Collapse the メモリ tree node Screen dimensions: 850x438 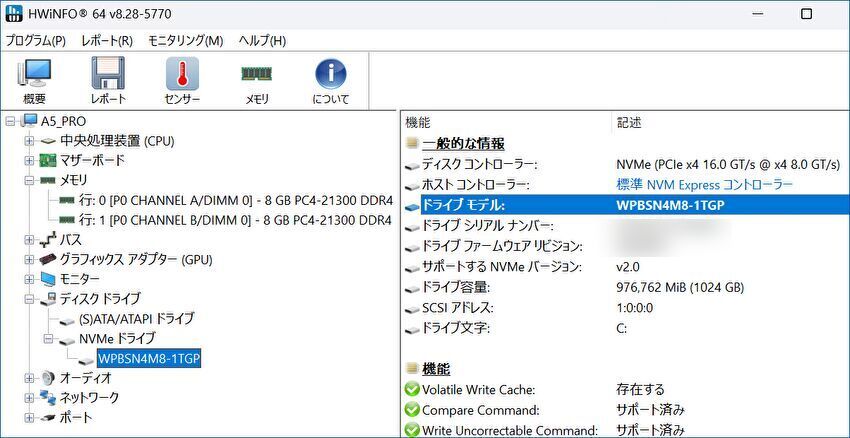[x=29, y=181]
